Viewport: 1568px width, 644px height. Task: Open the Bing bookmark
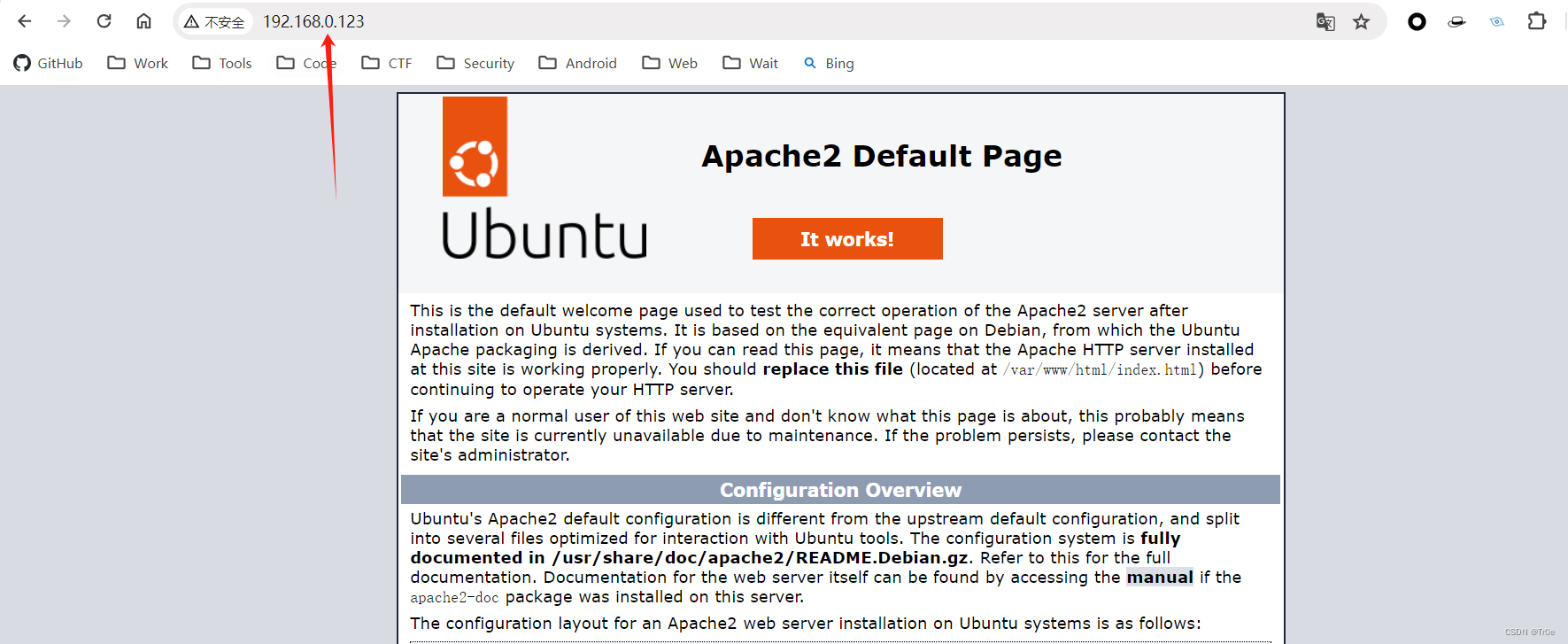[829, 63]
